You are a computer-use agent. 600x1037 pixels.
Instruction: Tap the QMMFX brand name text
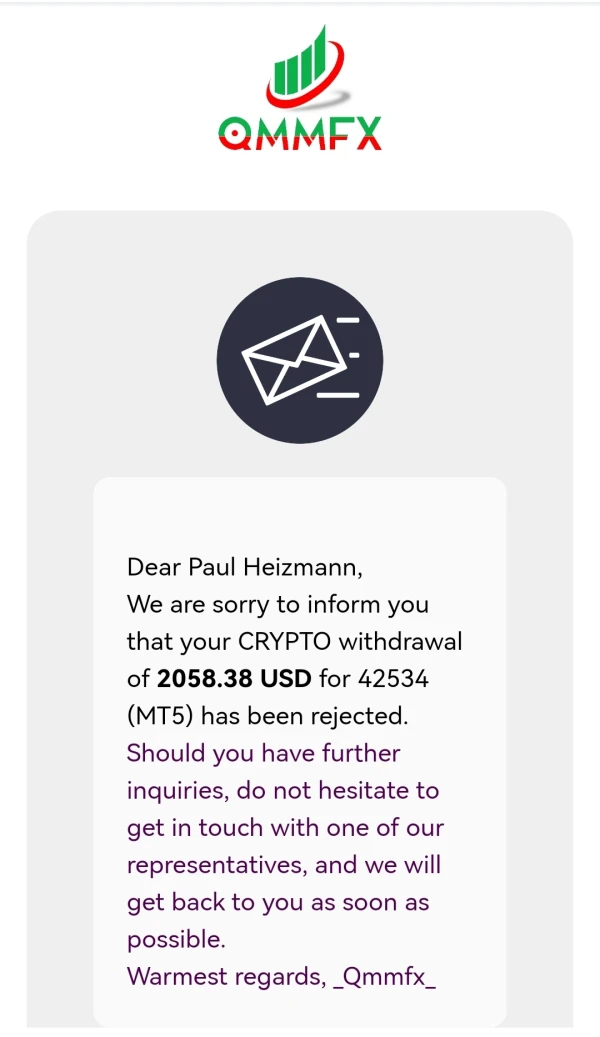point(300,131)
